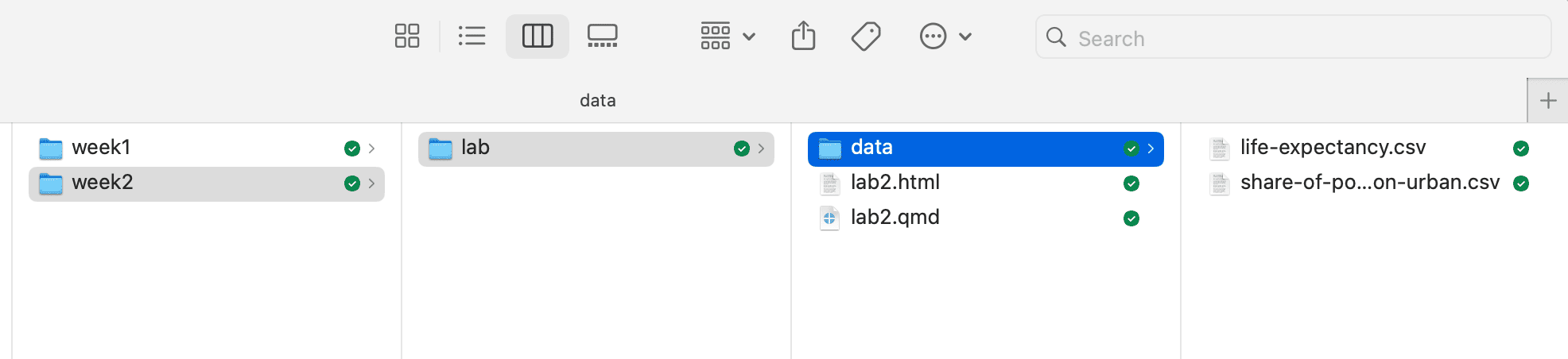1568x359 pixels.
Task: Click the new tab plus button
Action: click(1547, 101)
